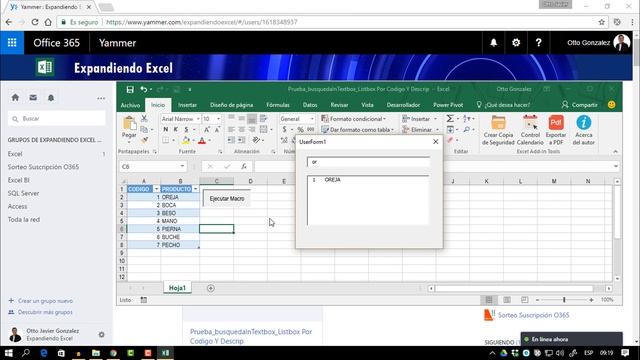Click the Ejecutar Macro button

[x=227, y=198]
